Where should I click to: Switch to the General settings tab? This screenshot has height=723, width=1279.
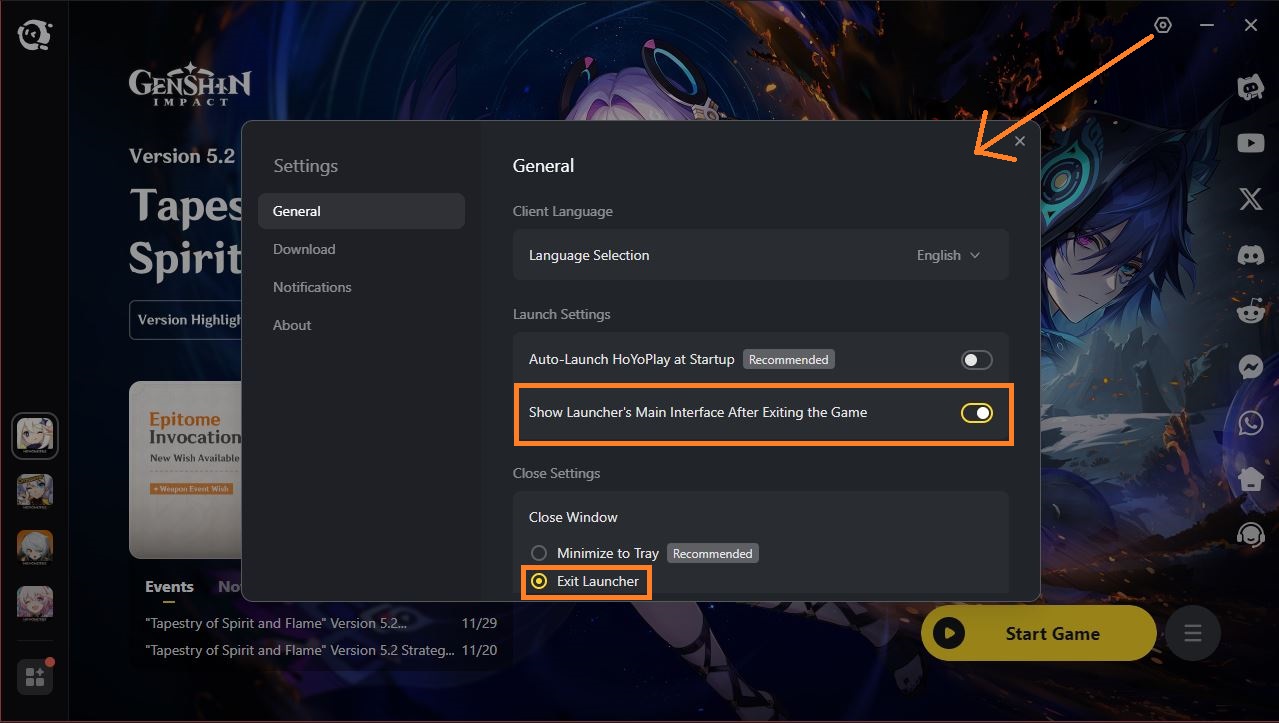click(361, 211)
